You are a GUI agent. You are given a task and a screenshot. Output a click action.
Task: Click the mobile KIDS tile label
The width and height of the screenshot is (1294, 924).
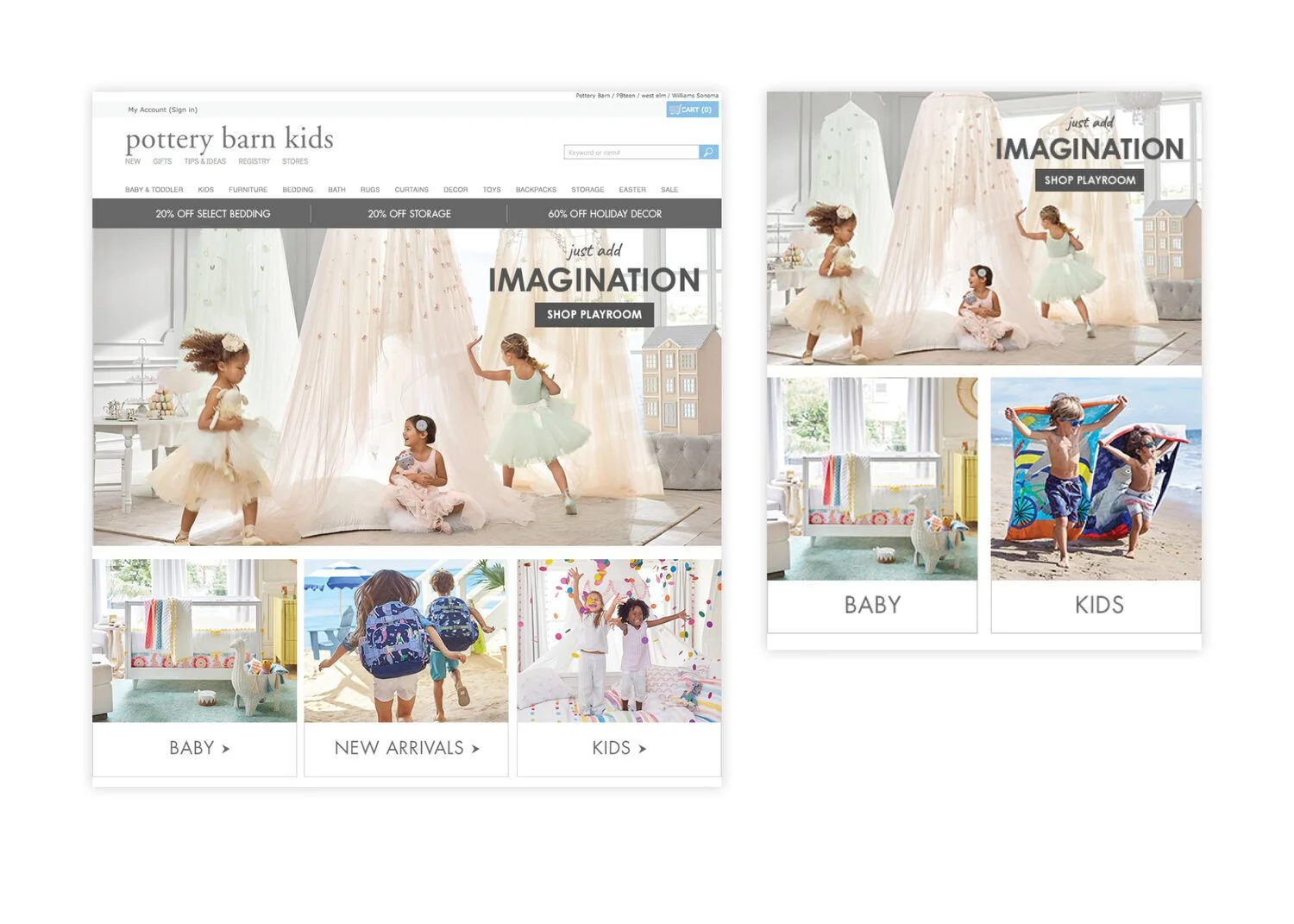point(1099,605)
